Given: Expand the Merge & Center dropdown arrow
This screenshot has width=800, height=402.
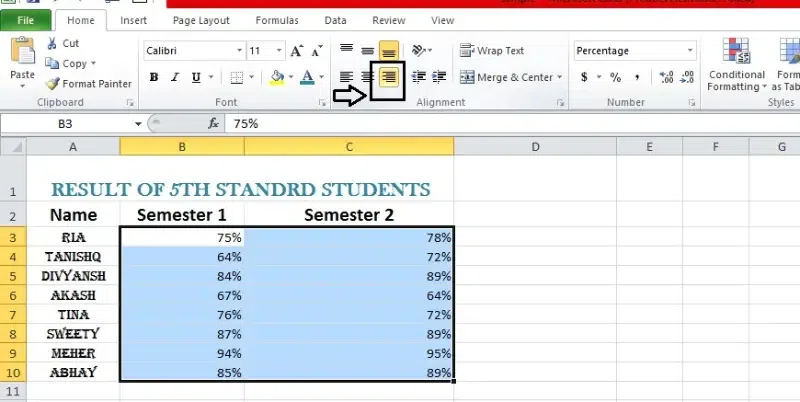Looking at the screenshot, I should click(560, 77).
